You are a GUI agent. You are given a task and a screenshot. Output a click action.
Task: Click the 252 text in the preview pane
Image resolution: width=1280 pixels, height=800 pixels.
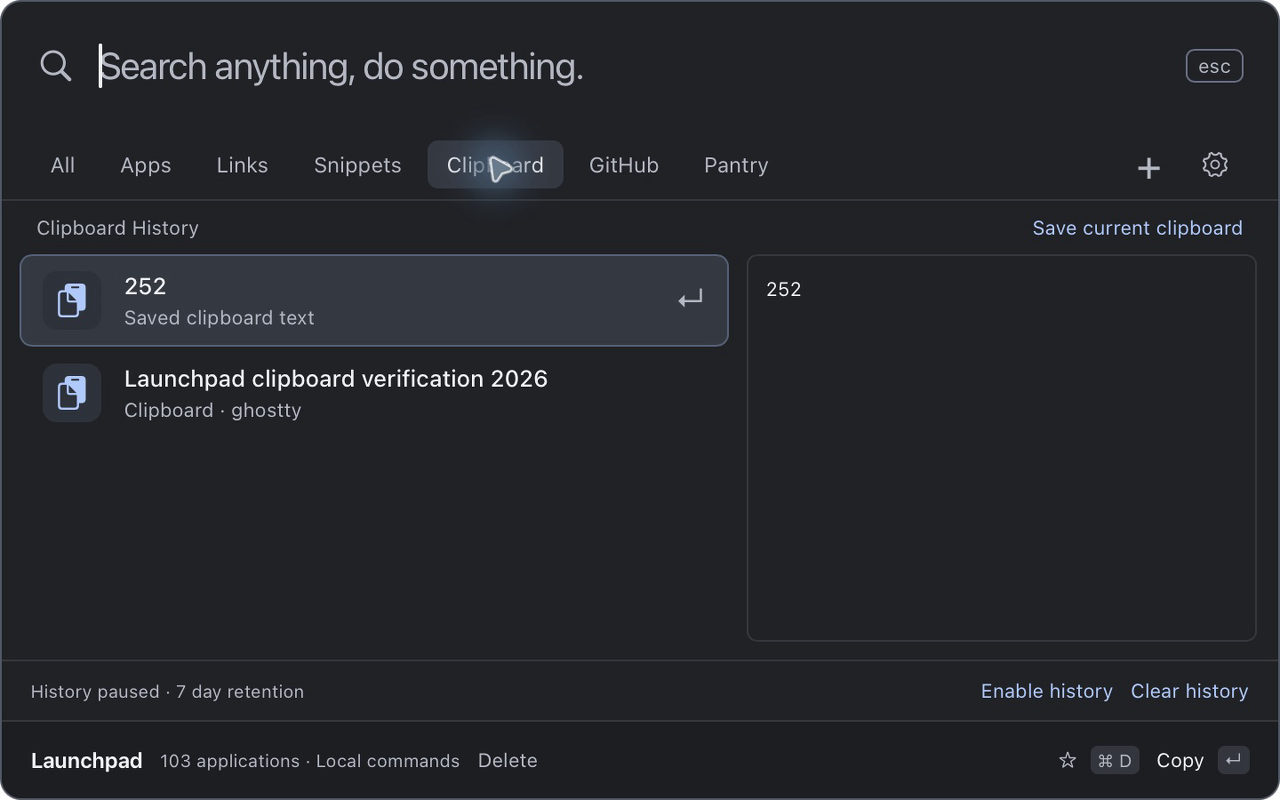click(784, 290)
